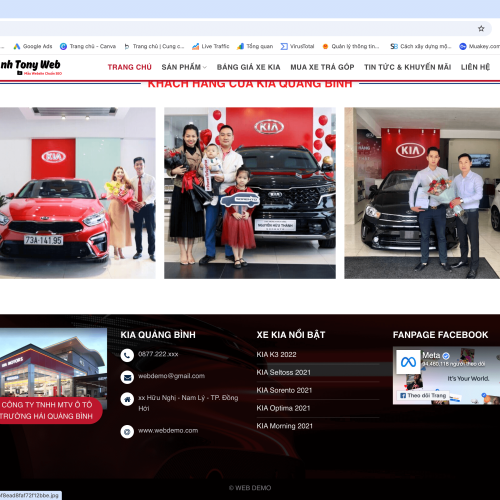Bookmark this page with the star icon

tap(481, 29)
